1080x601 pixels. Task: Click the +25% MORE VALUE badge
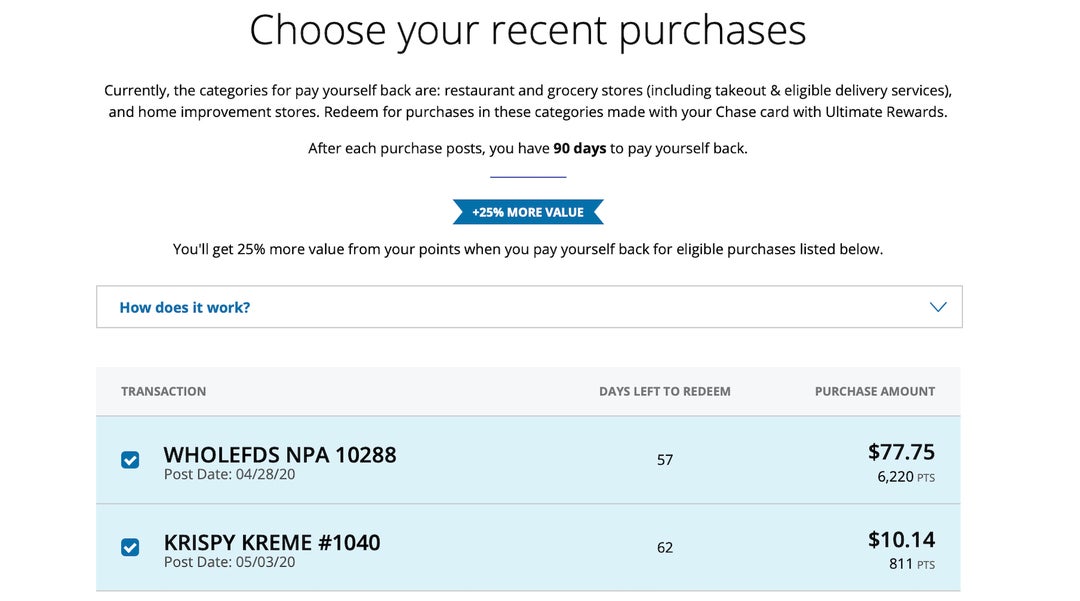pyautogui.click(x=528, y=211)
